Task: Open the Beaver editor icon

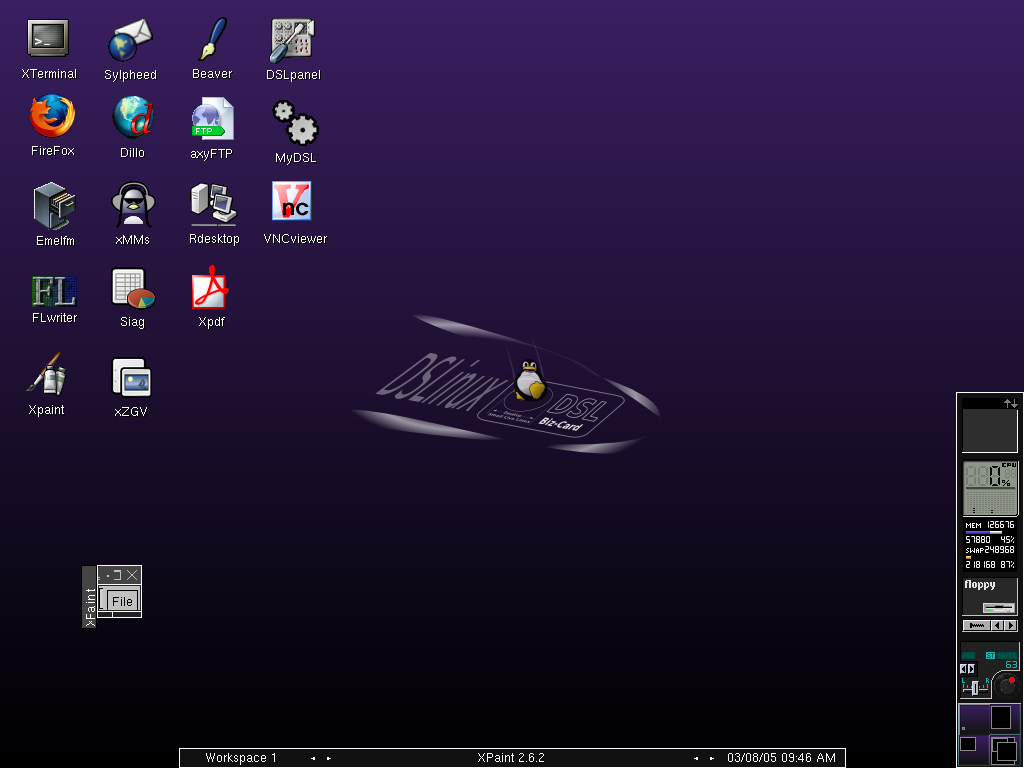Action: click(212, 39)
